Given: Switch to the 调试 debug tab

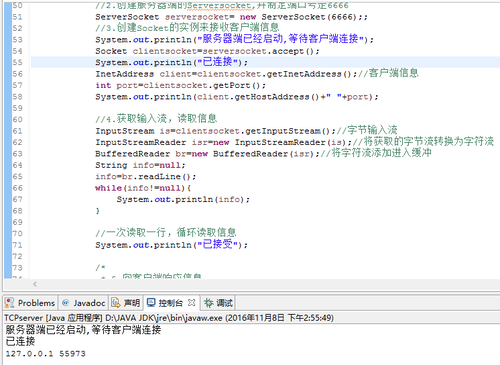Looking at the screenshot, I should 218,303.
